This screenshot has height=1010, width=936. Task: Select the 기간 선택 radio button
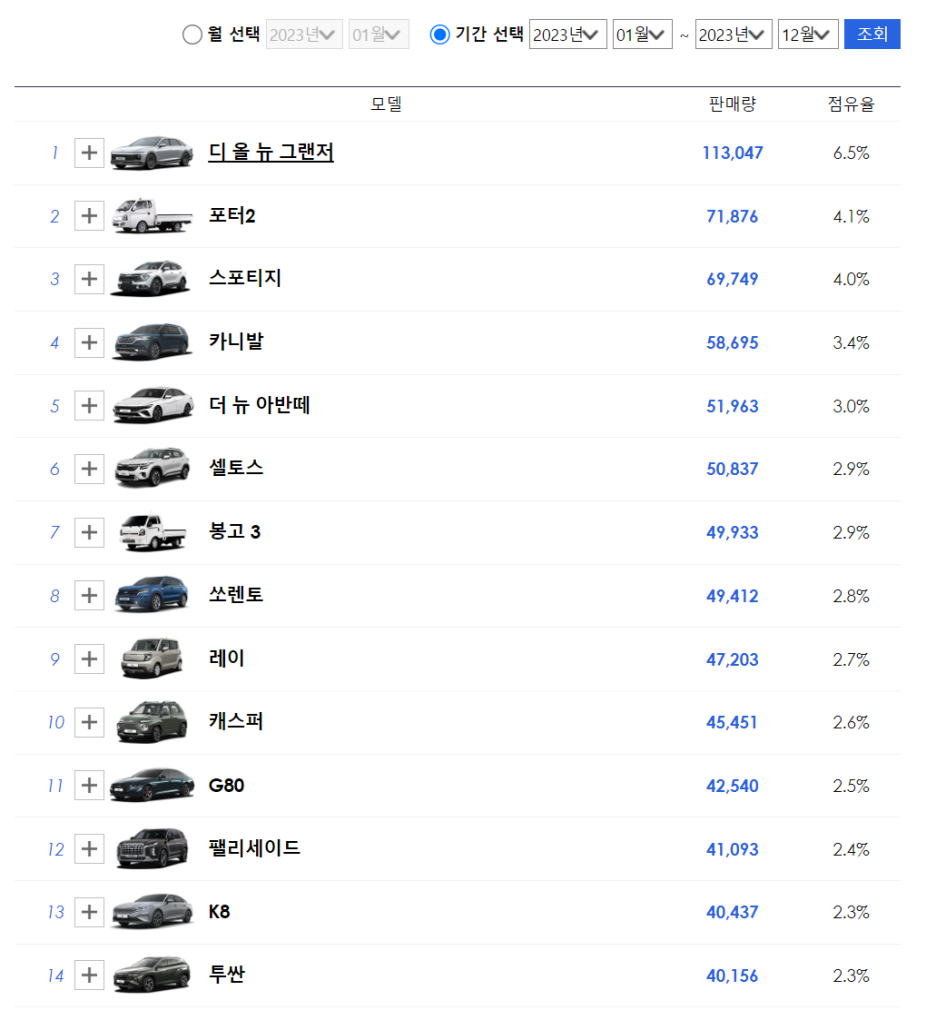click(x=439, y=34)
